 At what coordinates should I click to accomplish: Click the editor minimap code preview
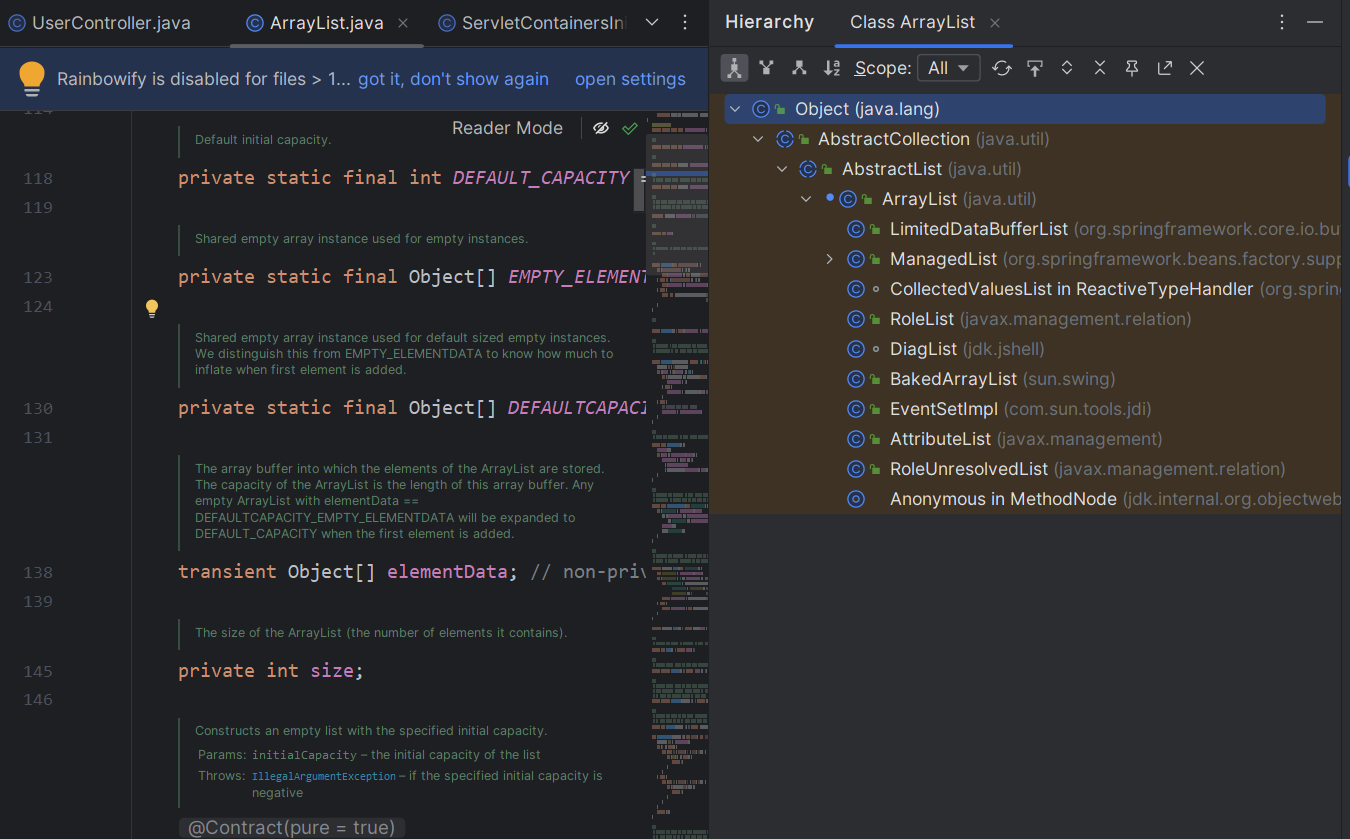pos(675,474)
